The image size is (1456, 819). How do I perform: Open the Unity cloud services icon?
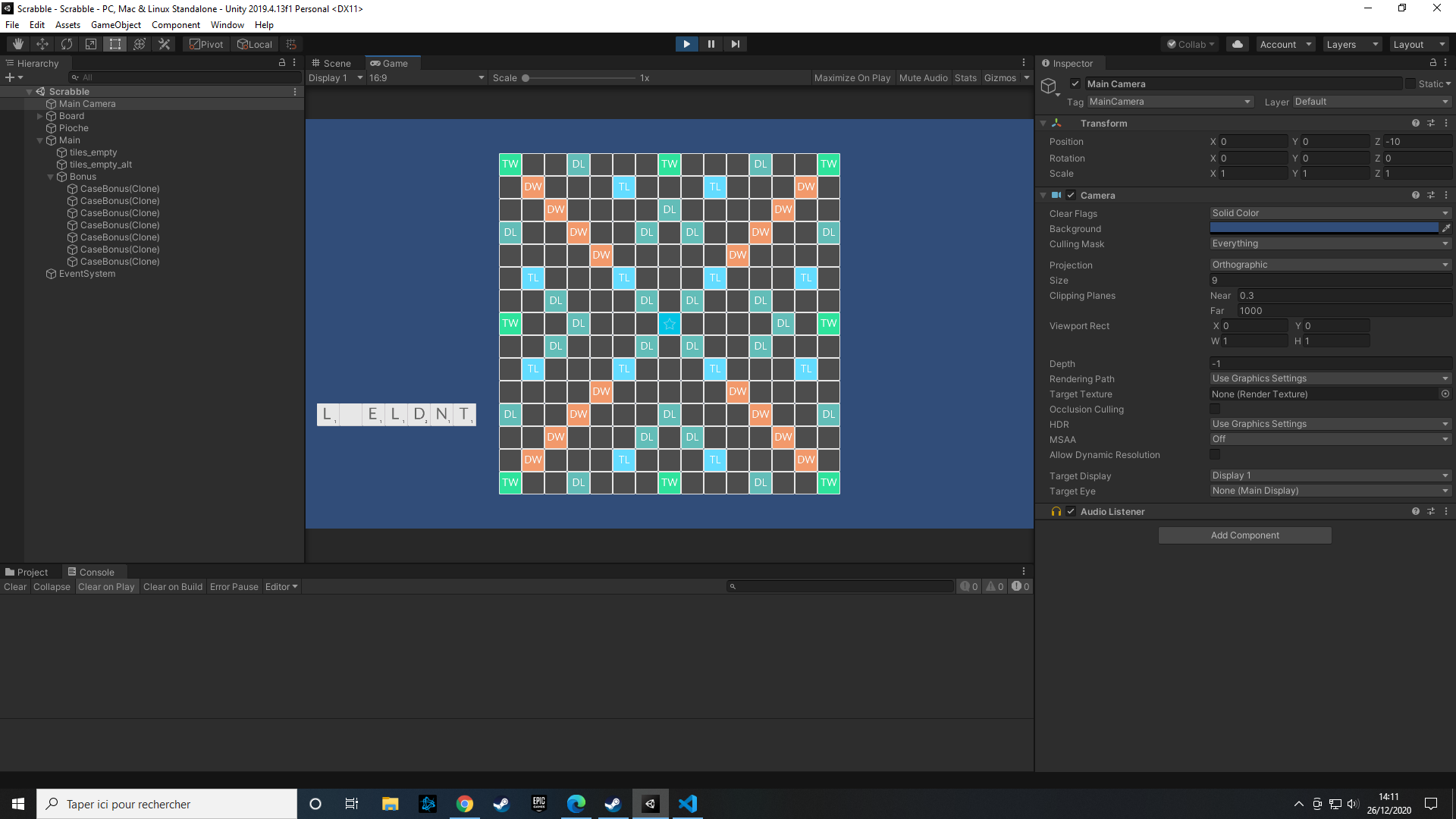coord(1237,43)
